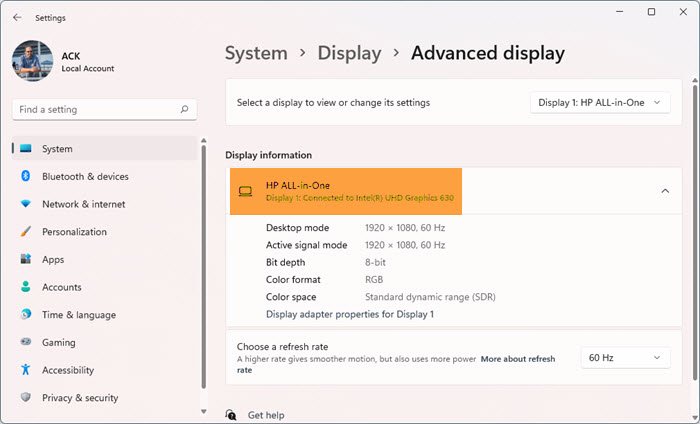Click the RGB Color format value
The image size is (700, 424).
tap(374, 279)
